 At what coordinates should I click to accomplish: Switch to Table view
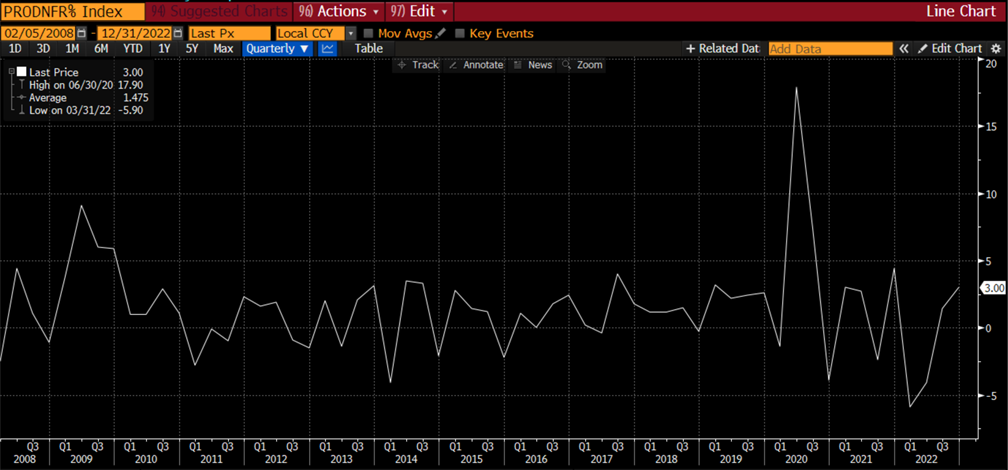pyautogui.click(x=368, y=48)
